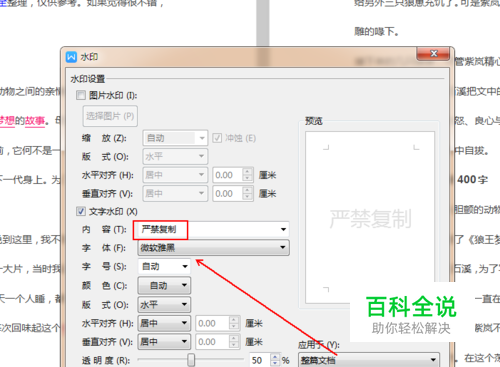Open the text watermark 水平对齐 dropdown
Viewport: 500px width, 367px height.
coord(164,323)
